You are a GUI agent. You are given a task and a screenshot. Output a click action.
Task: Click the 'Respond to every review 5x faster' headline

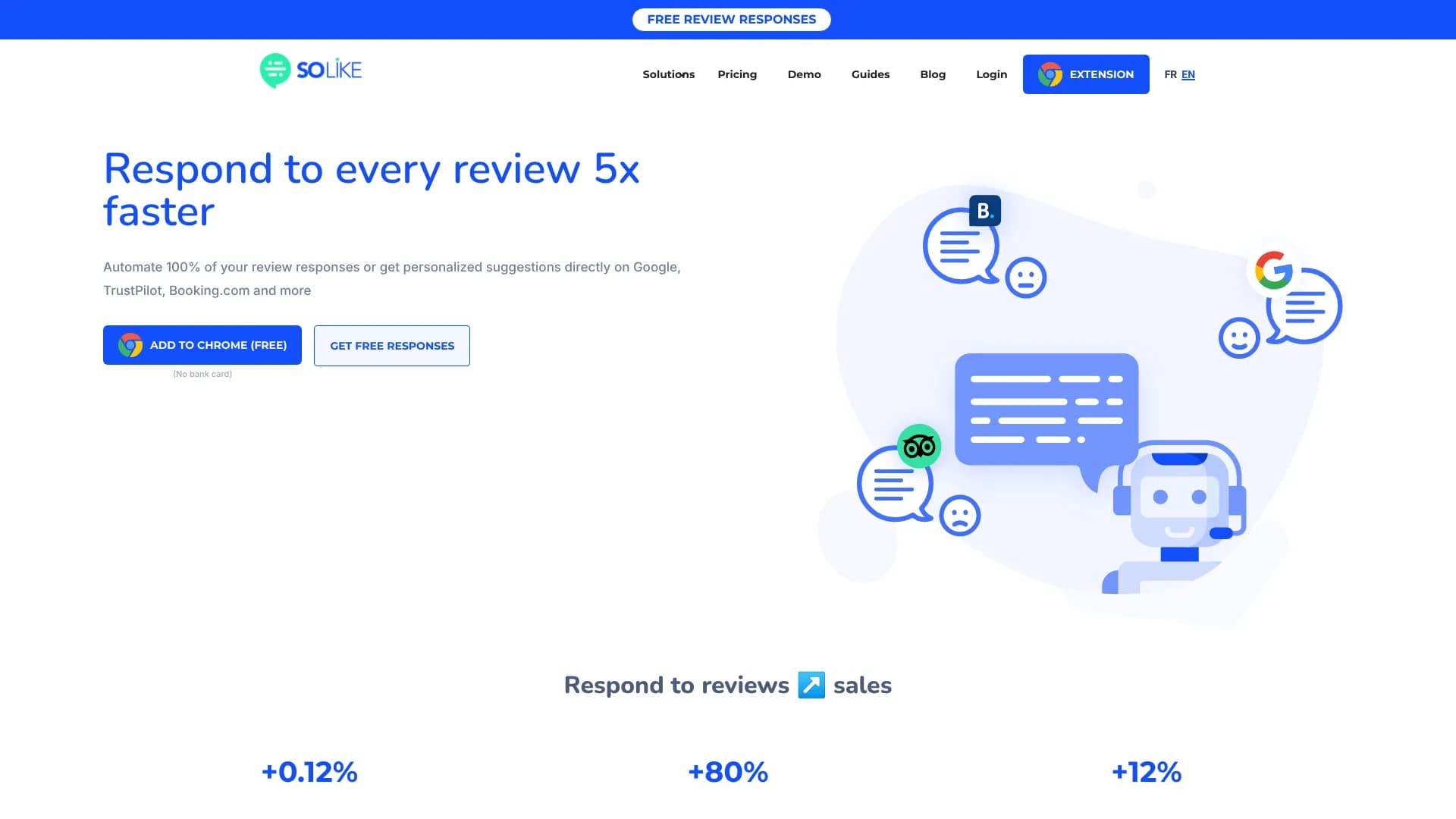point(372,190)
